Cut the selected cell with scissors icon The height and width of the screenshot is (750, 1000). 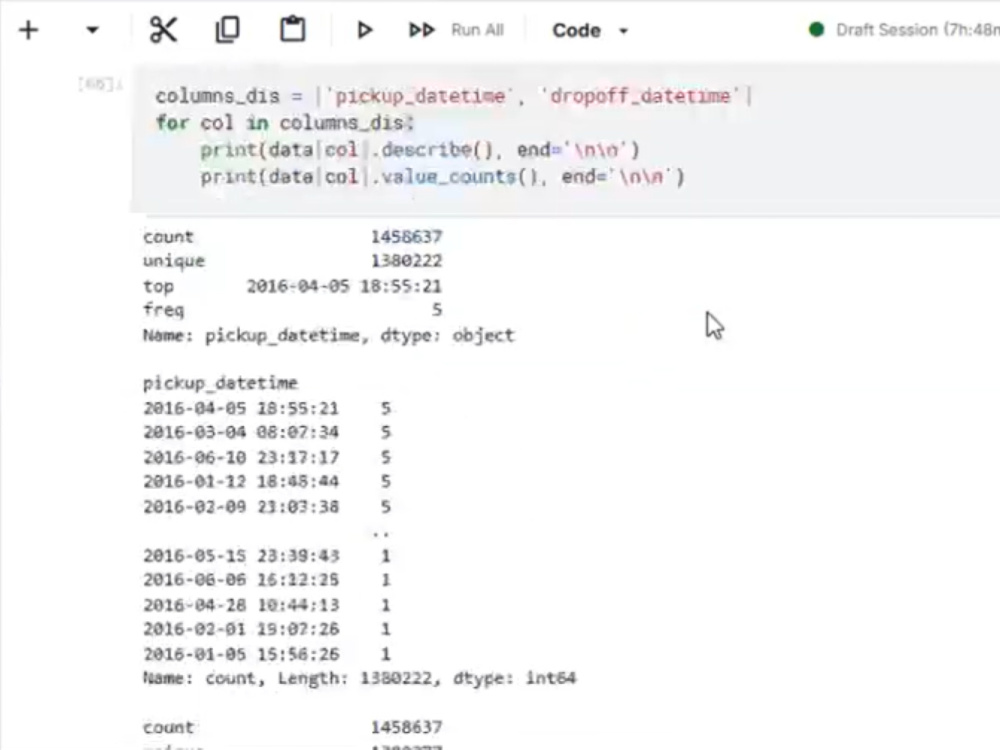(163, 30)
